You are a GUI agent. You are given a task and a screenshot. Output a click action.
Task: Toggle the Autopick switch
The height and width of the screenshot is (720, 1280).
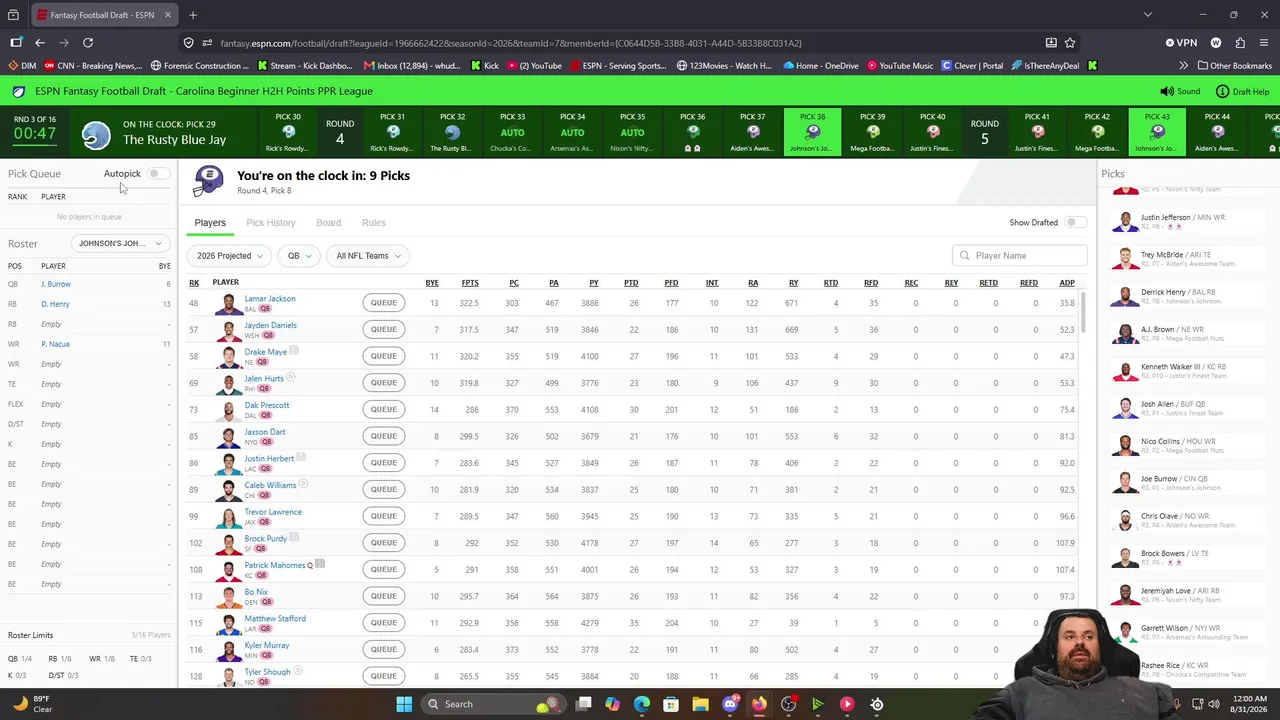[x=157, y=174]
